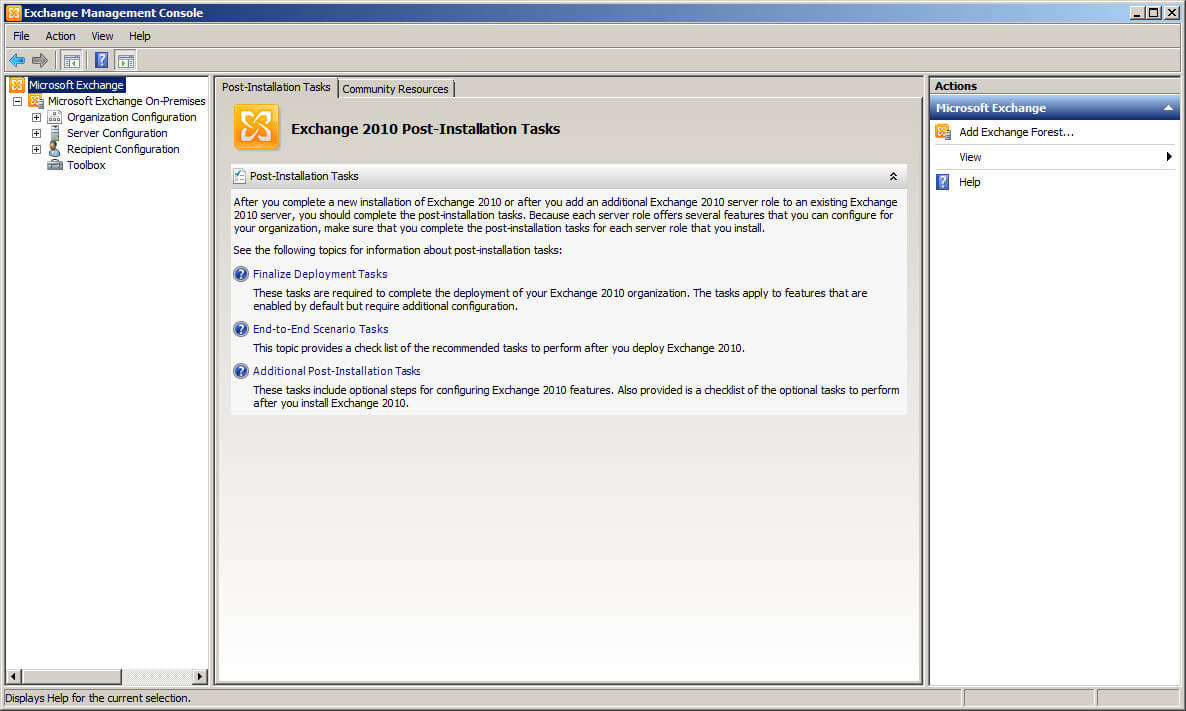Click the Microsoft Exchange actions group header

pos(1054,108)
